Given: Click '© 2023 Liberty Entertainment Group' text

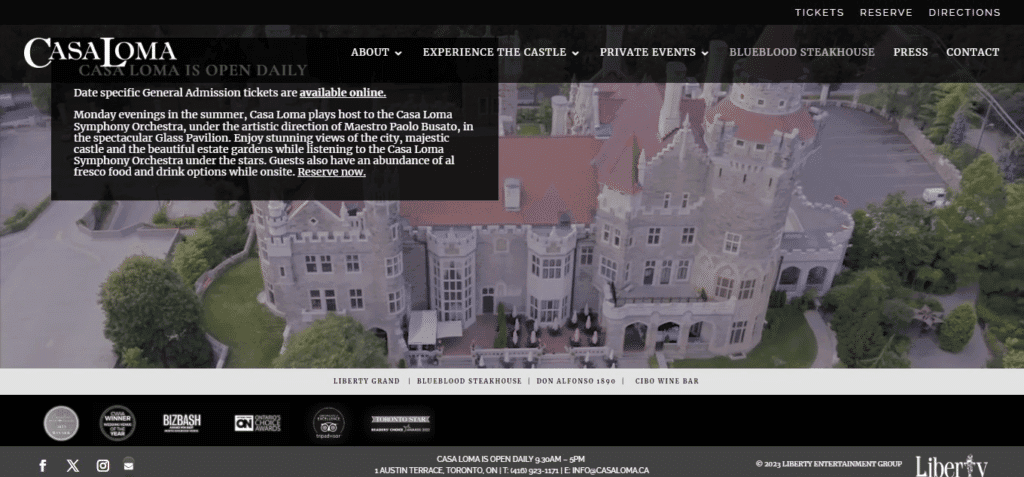Looking at the screenshot, I should click(829, 464).
